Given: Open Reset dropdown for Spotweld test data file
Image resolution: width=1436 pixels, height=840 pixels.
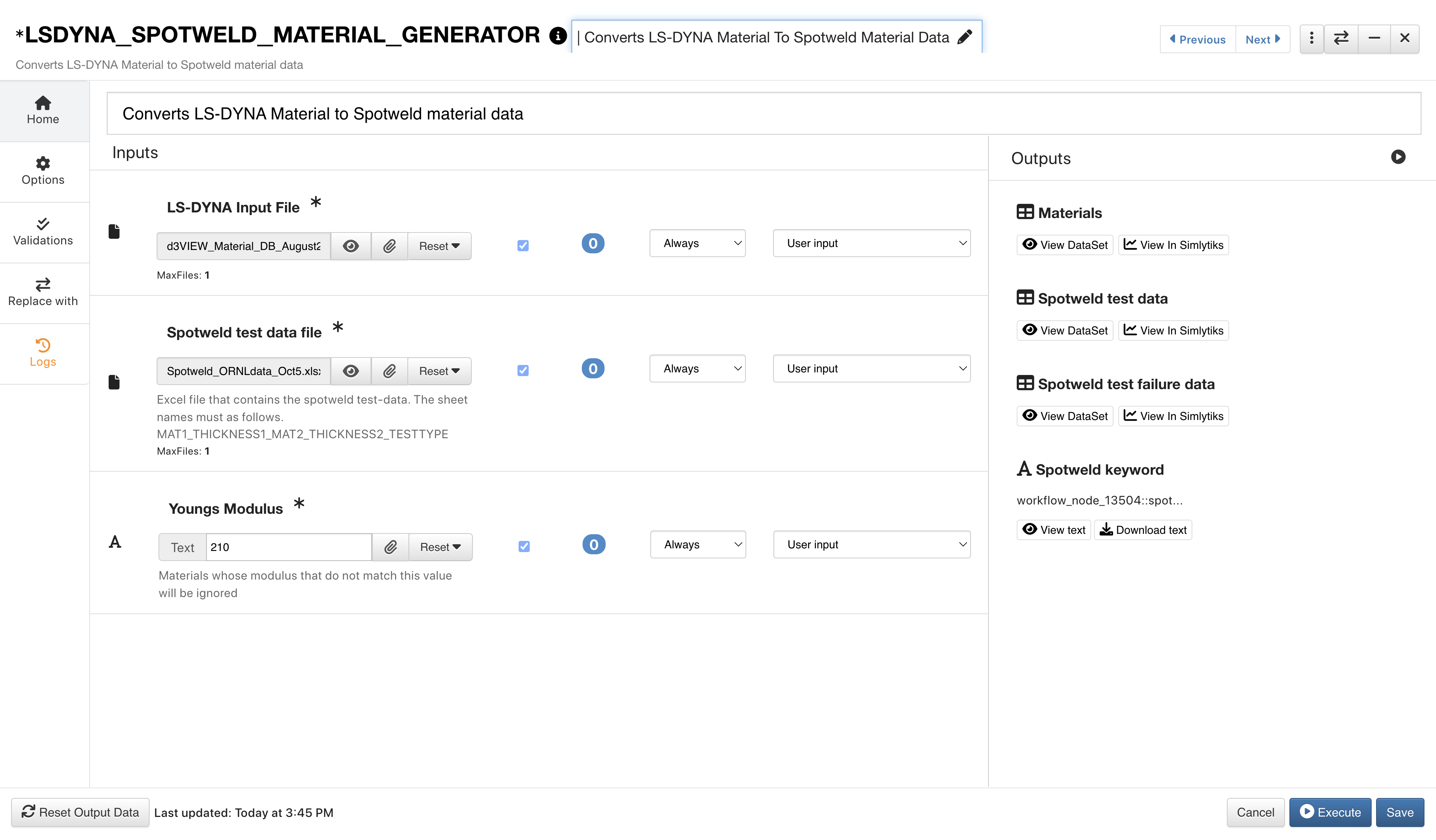Looking at the screenshot, I should (439, 371).
